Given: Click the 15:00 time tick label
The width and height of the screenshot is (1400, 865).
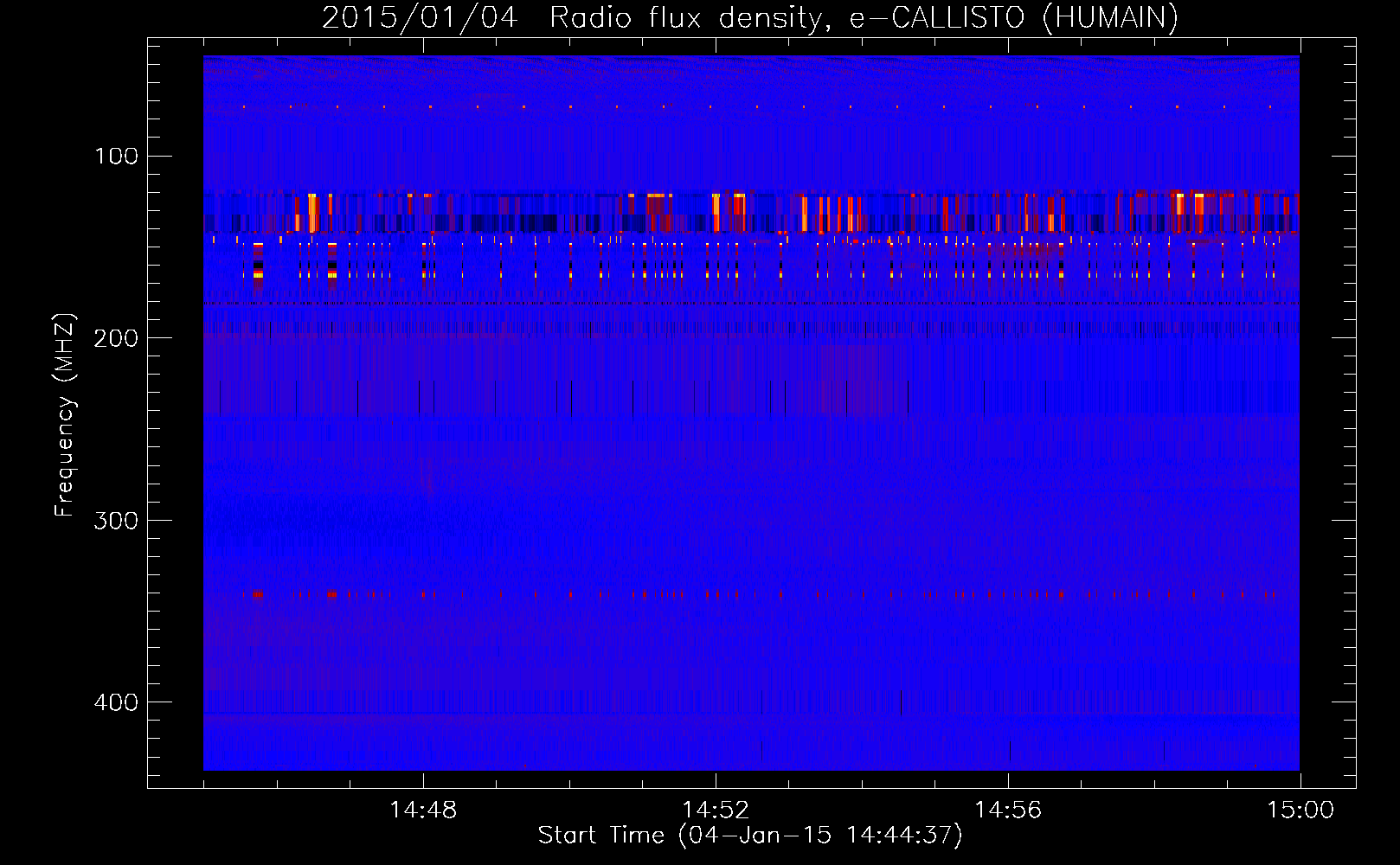Looking at the screenshot, I should 1300,811.
